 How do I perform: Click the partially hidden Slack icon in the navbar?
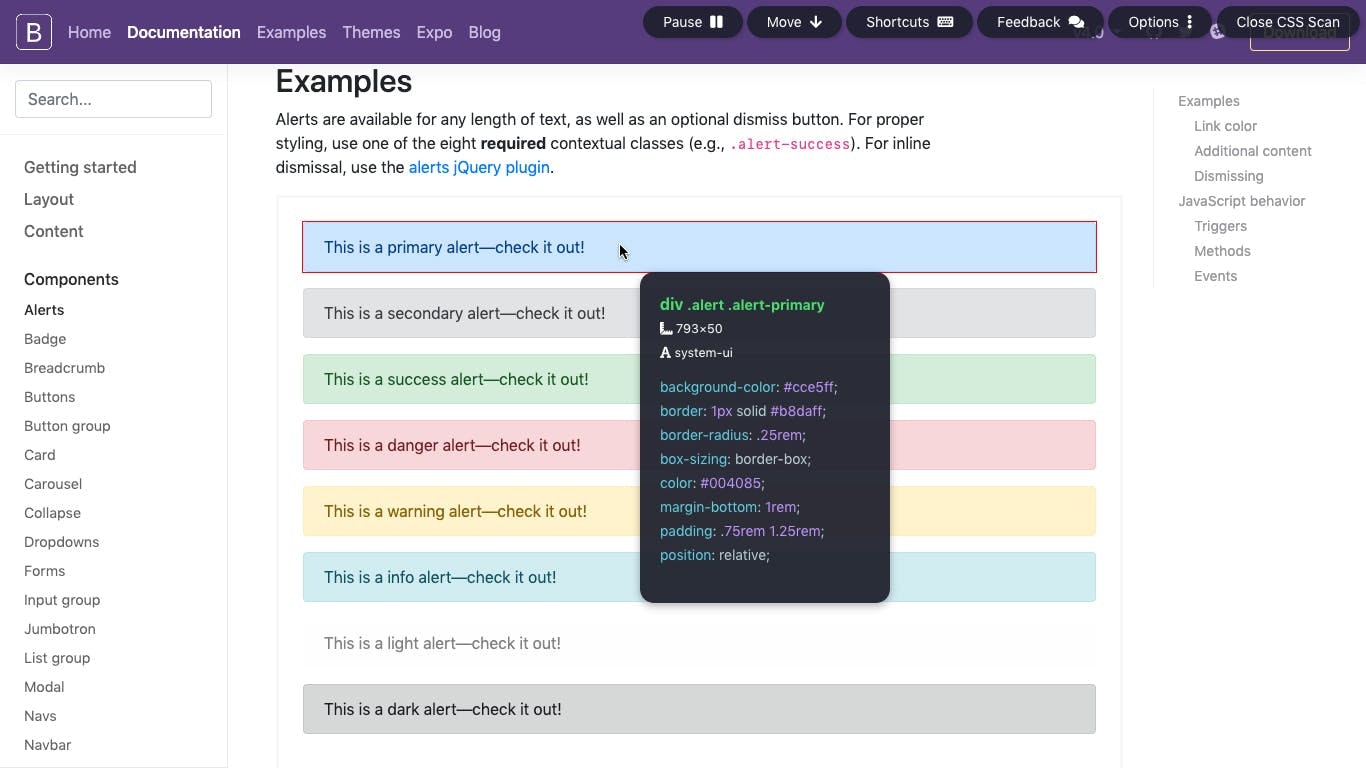coord(1217,32)
